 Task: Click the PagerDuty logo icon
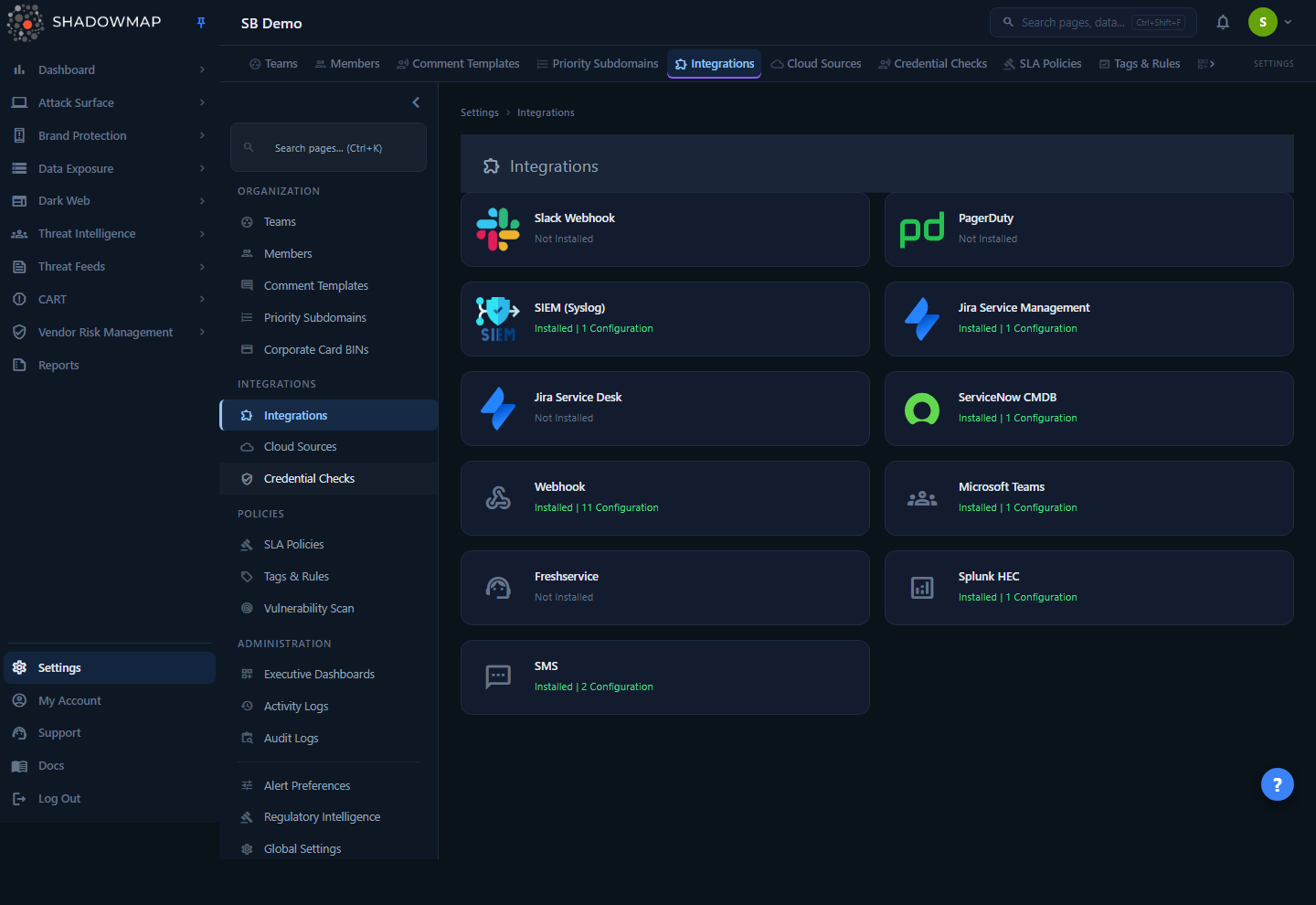point(922,229)
